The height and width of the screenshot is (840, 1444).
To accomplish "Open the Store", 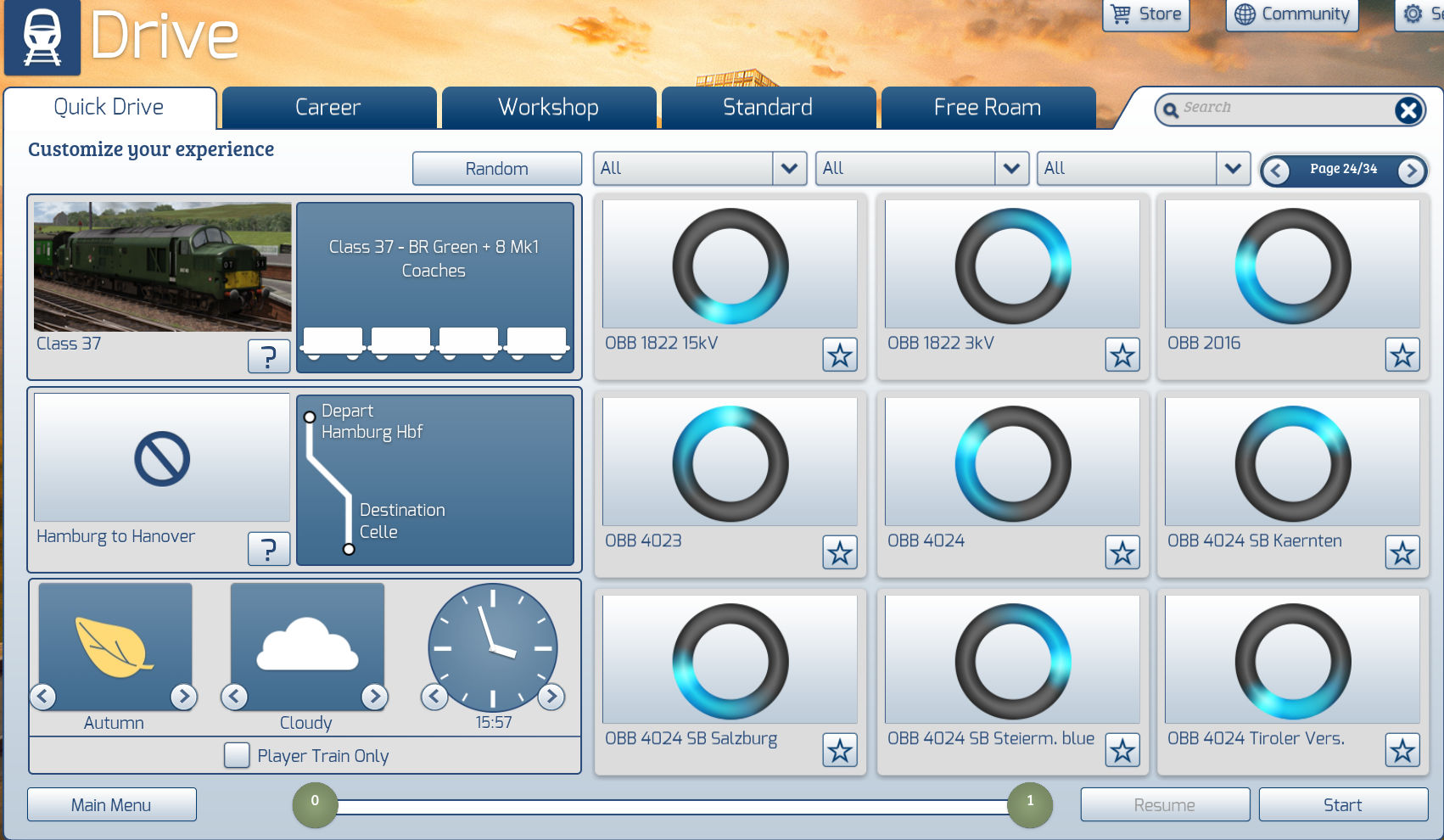I will tap(1146, 14).
